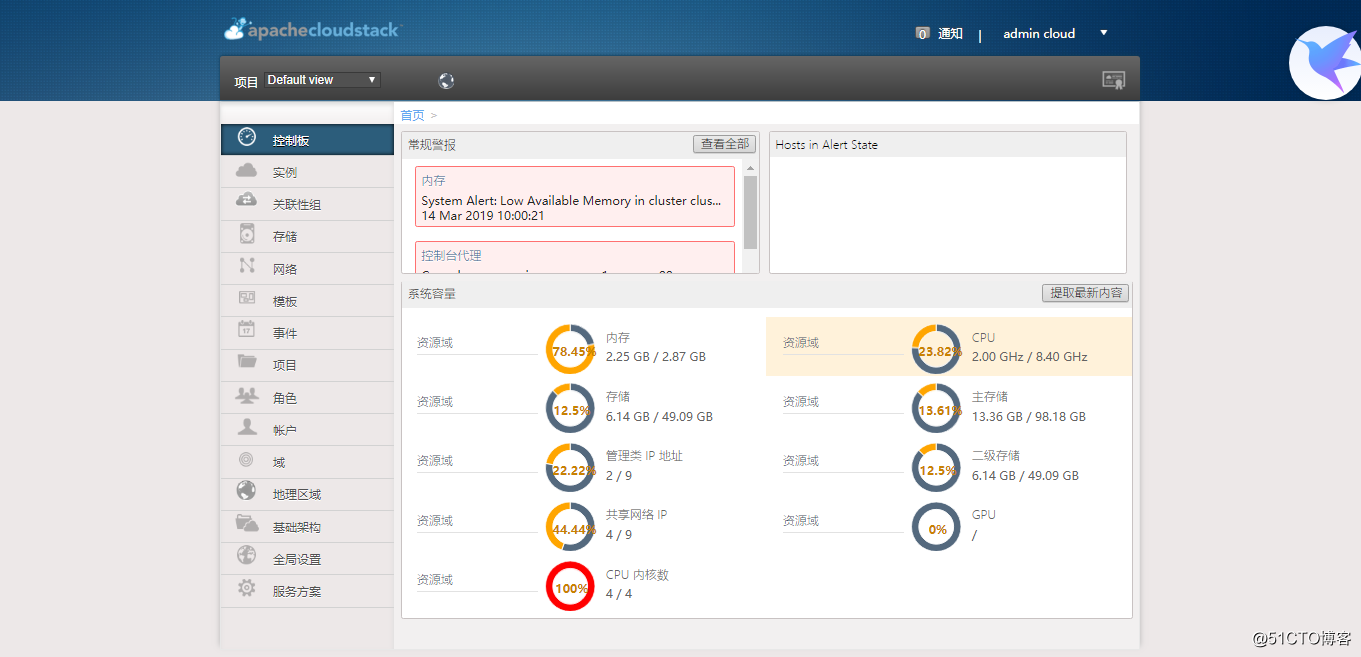Click the 系统容量 panel heading
The image size is (1361, 657).
[x=432, y=294]
